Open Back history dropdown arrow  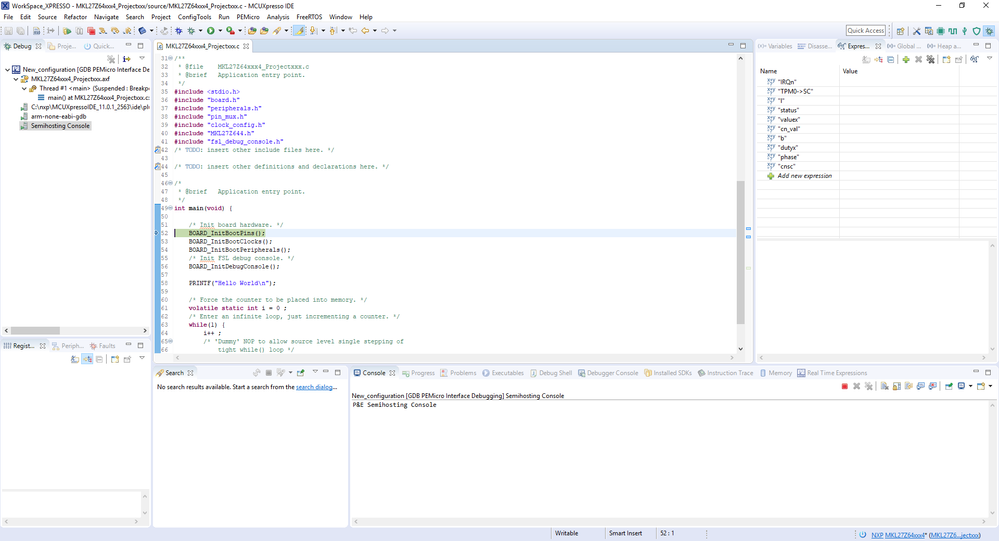[x=375, y=31]
